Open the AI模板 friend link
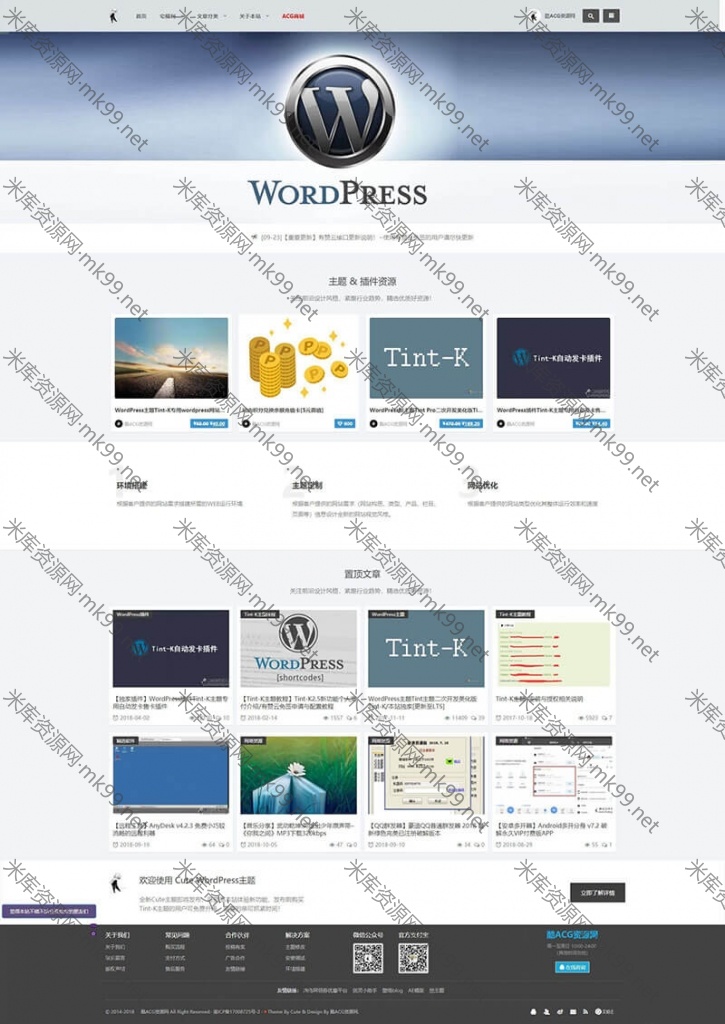 click(x=415, y=990)
